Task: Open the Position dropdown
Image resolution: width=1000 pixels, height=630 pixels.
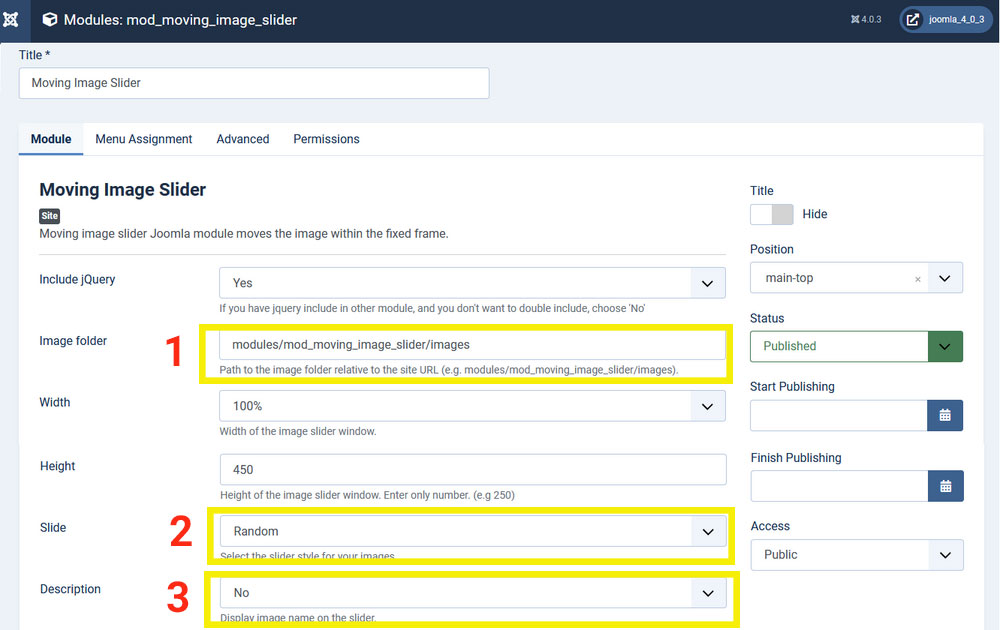Action: pos(945,278)
